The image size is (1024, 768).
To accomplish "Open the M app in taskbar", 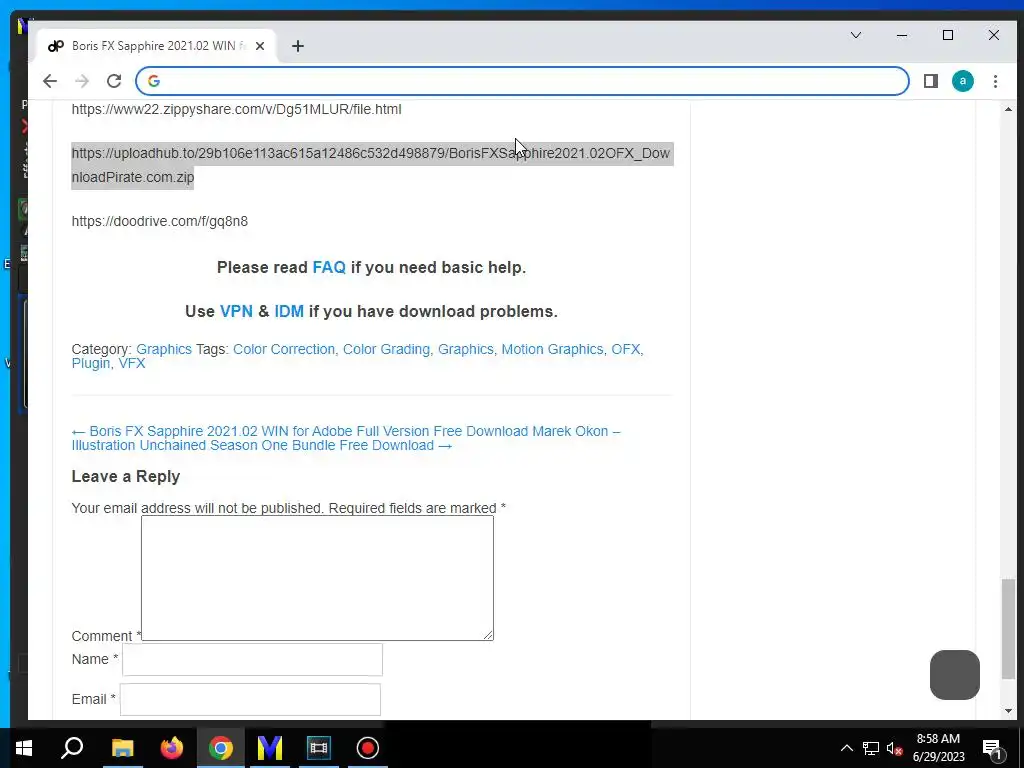I will click(x=270, y=748).
